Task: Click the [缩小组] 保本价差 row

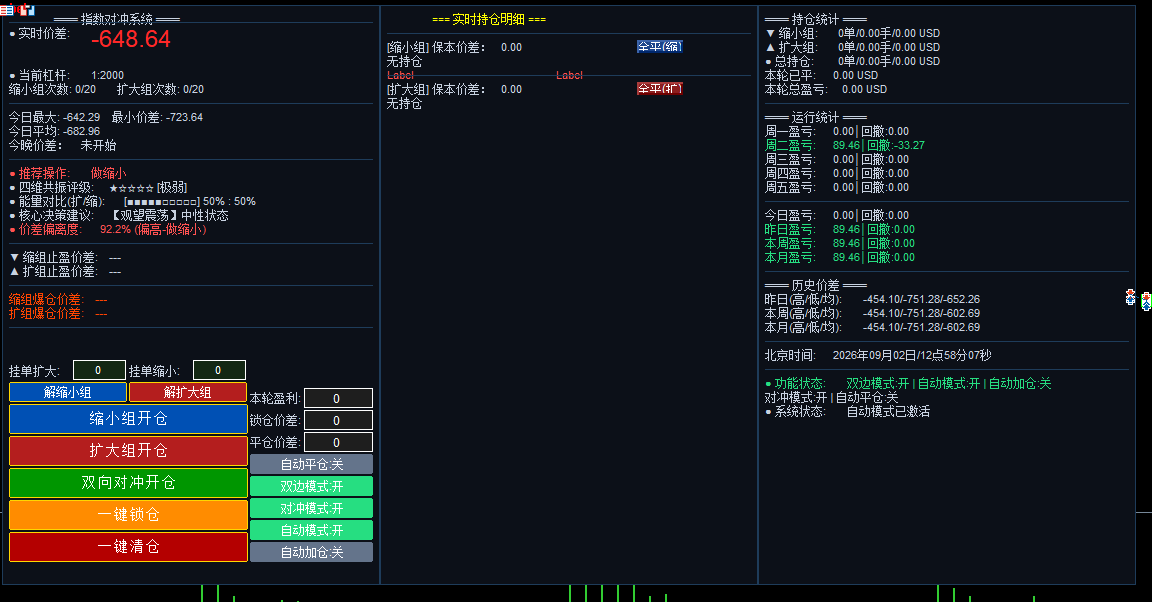Action: (x=454, y=47)
